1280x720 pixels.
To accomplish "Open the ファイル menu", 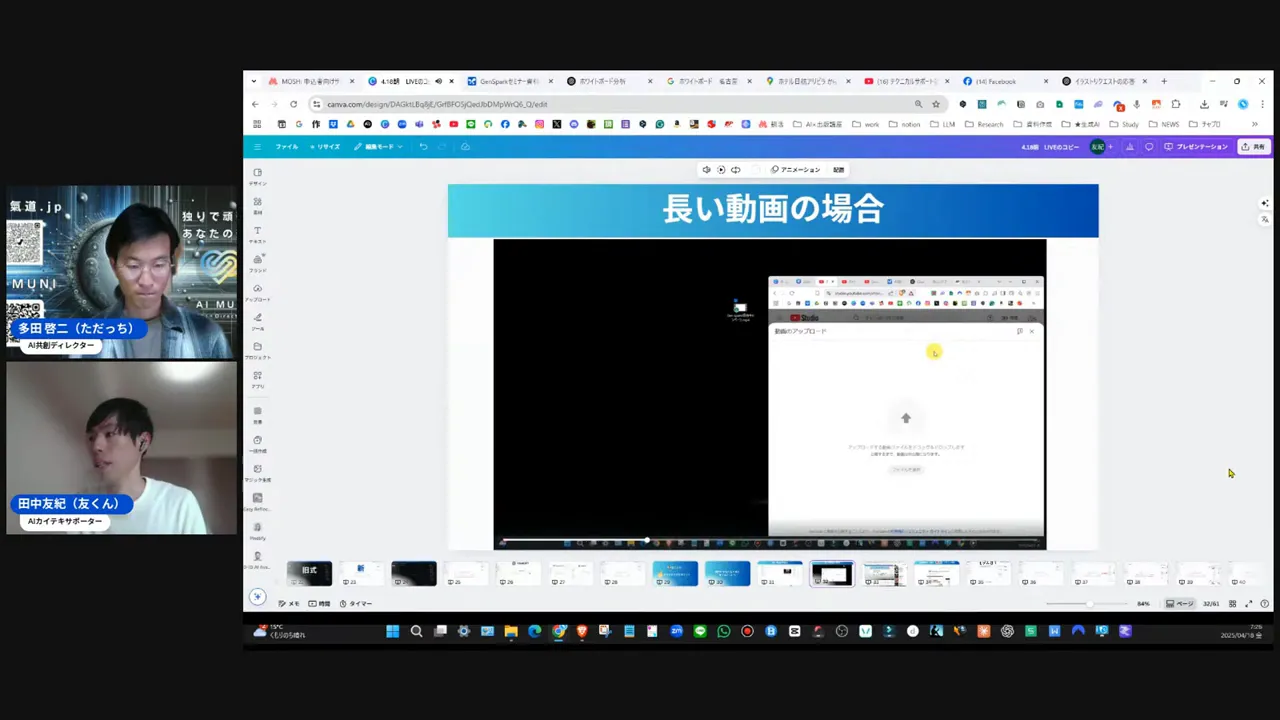I will coord(287,146).
